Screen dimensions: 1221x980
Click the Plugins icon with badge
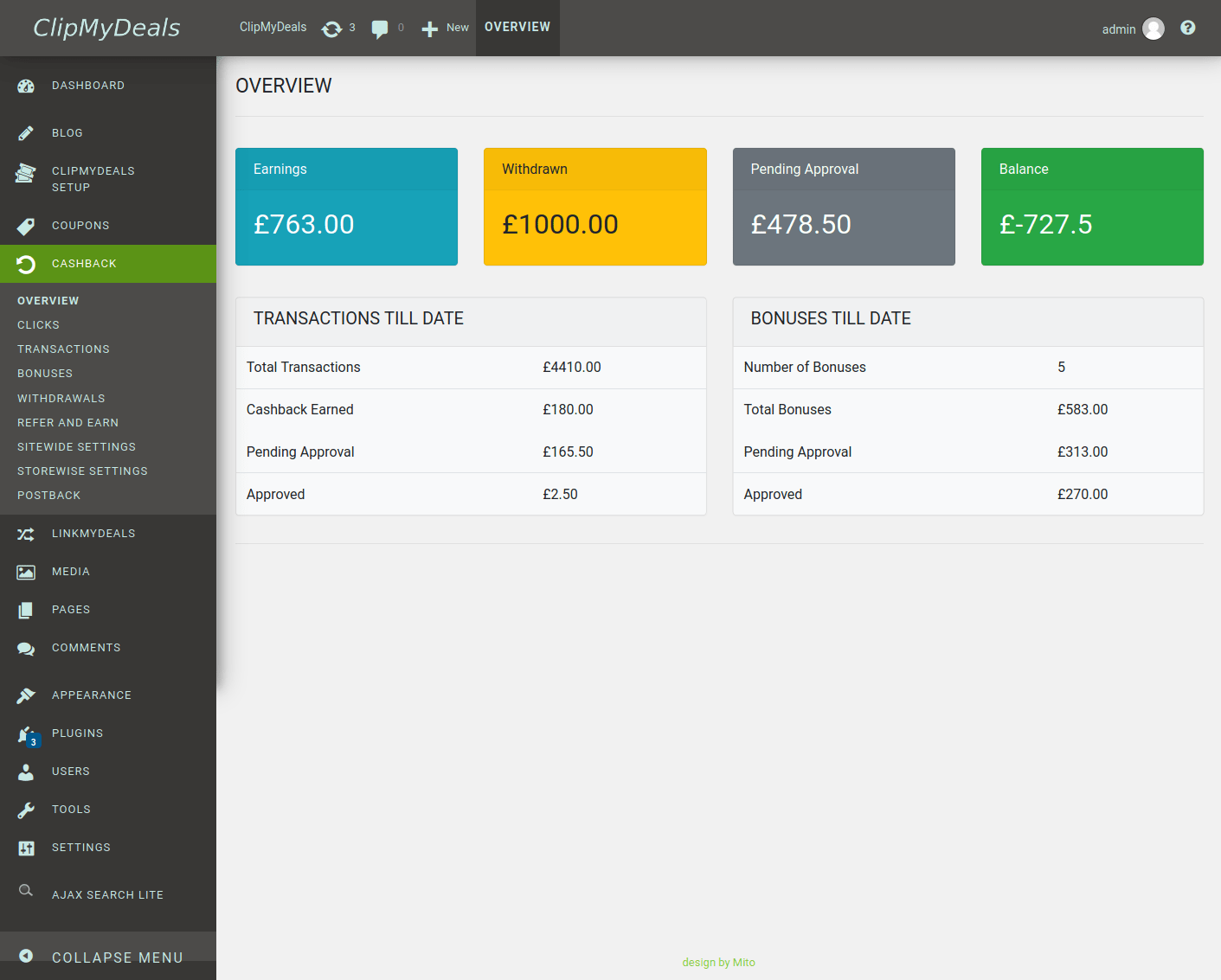click(x=28, y=735)
